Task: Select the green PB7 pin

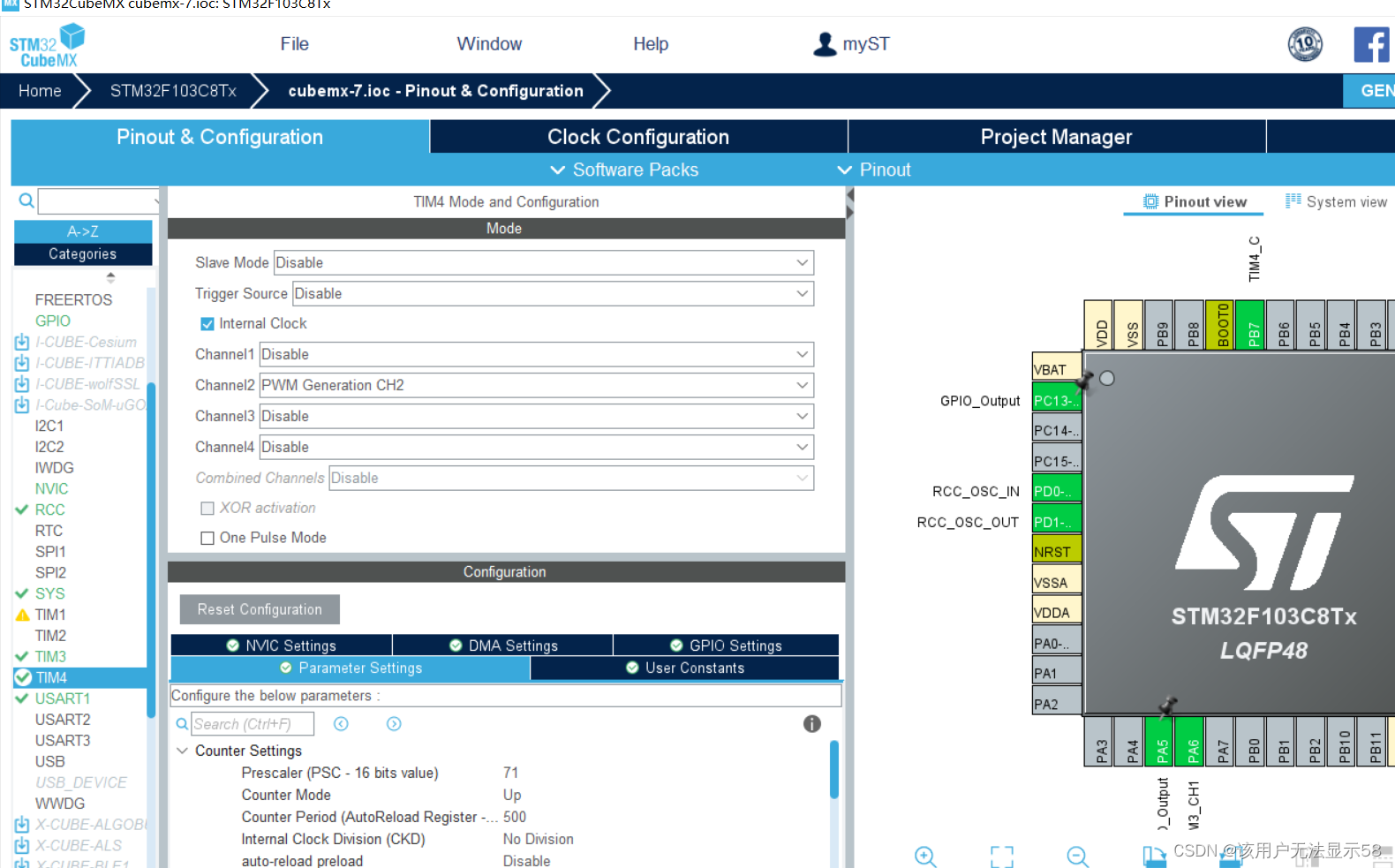Action: (1252, 325)
